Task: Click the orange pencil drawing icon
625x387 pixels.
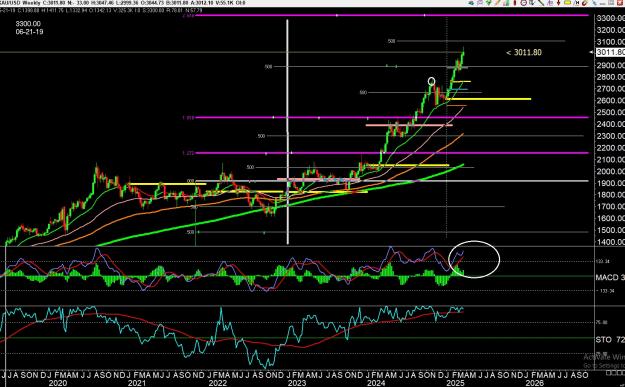Action: 497,3
